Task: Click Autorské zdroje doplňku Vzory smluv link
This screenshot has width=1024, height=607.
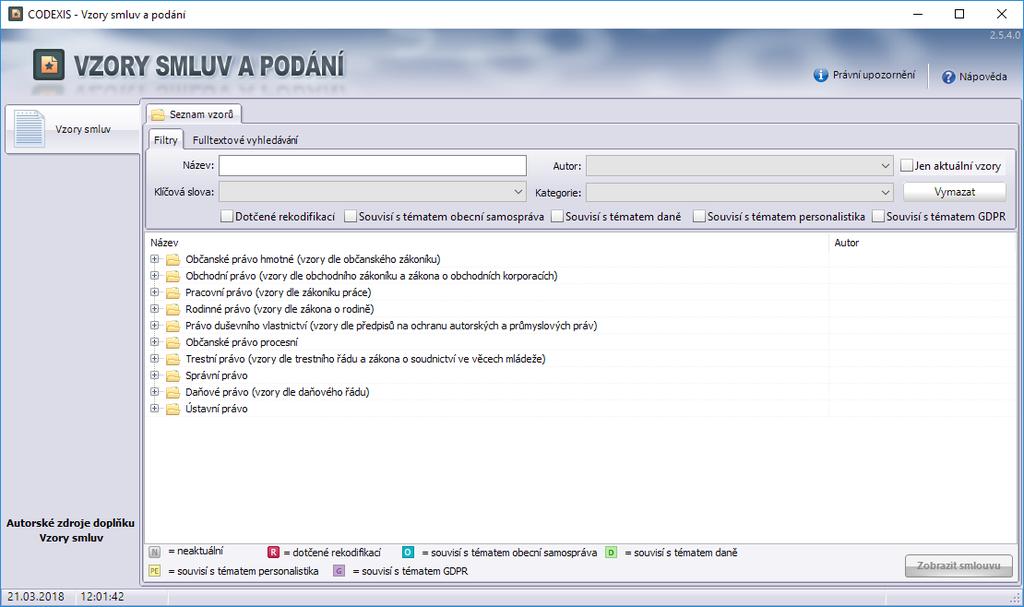Action: click(71, 531)
